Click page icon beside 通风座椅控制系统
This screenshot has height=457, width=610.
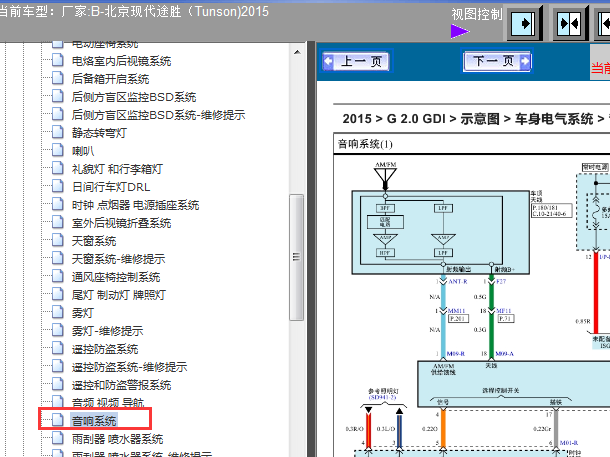58,276
